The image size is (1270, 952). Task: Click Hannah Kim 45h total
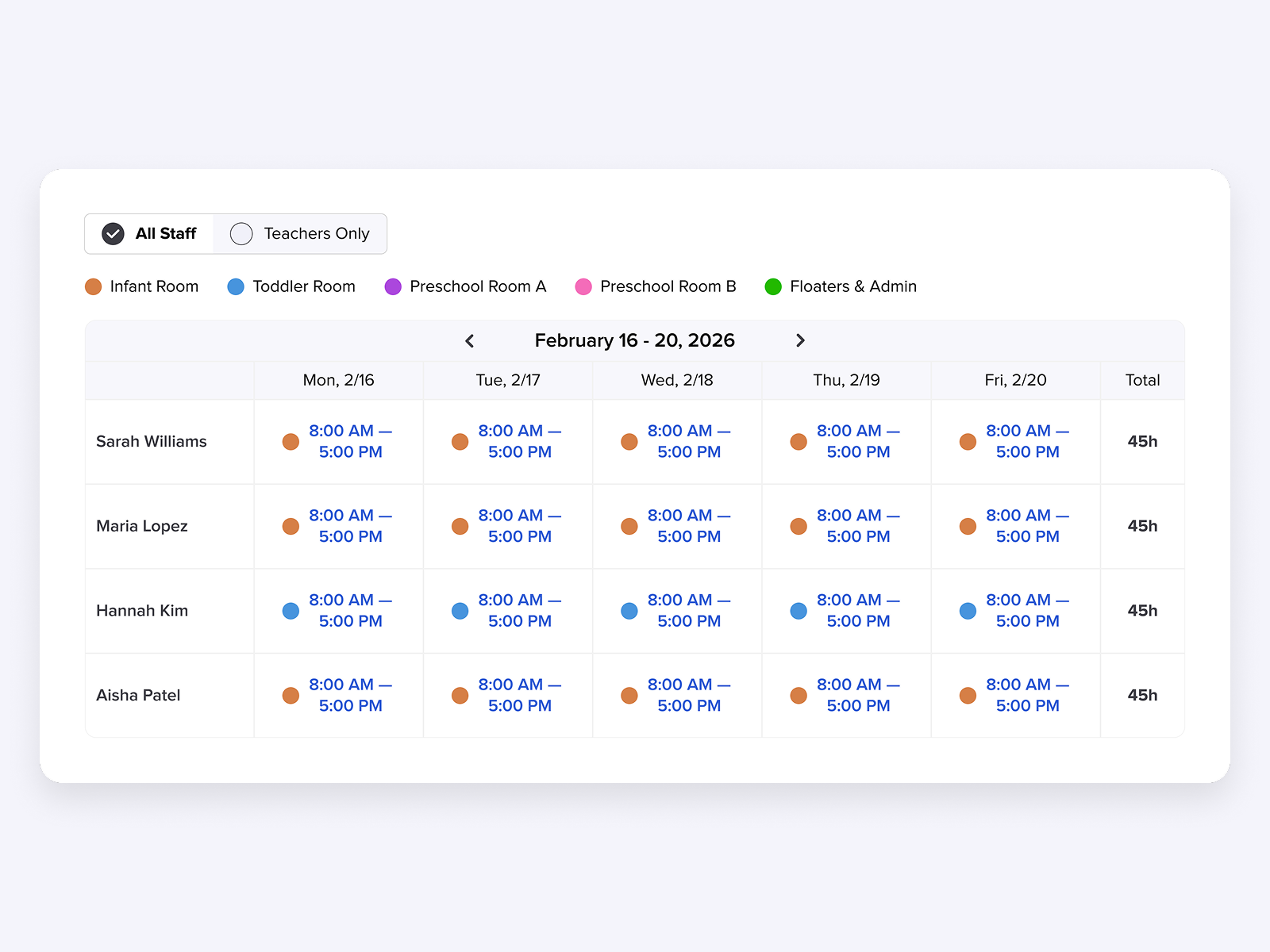(1143, 611)
